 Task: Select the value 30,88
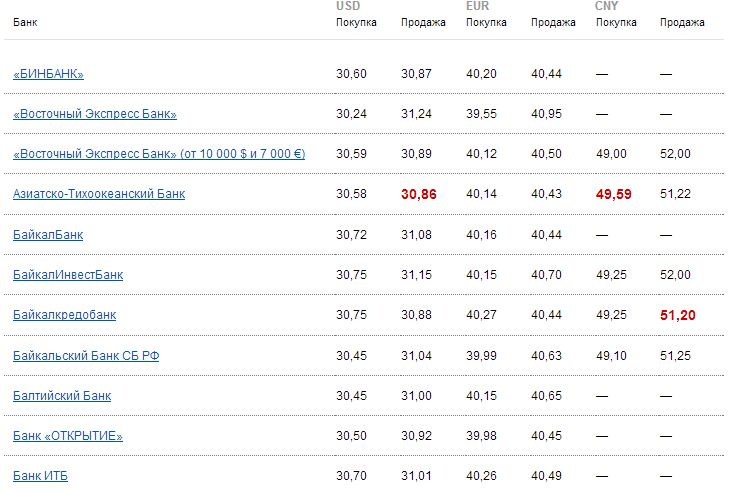(x=416, y=315)
